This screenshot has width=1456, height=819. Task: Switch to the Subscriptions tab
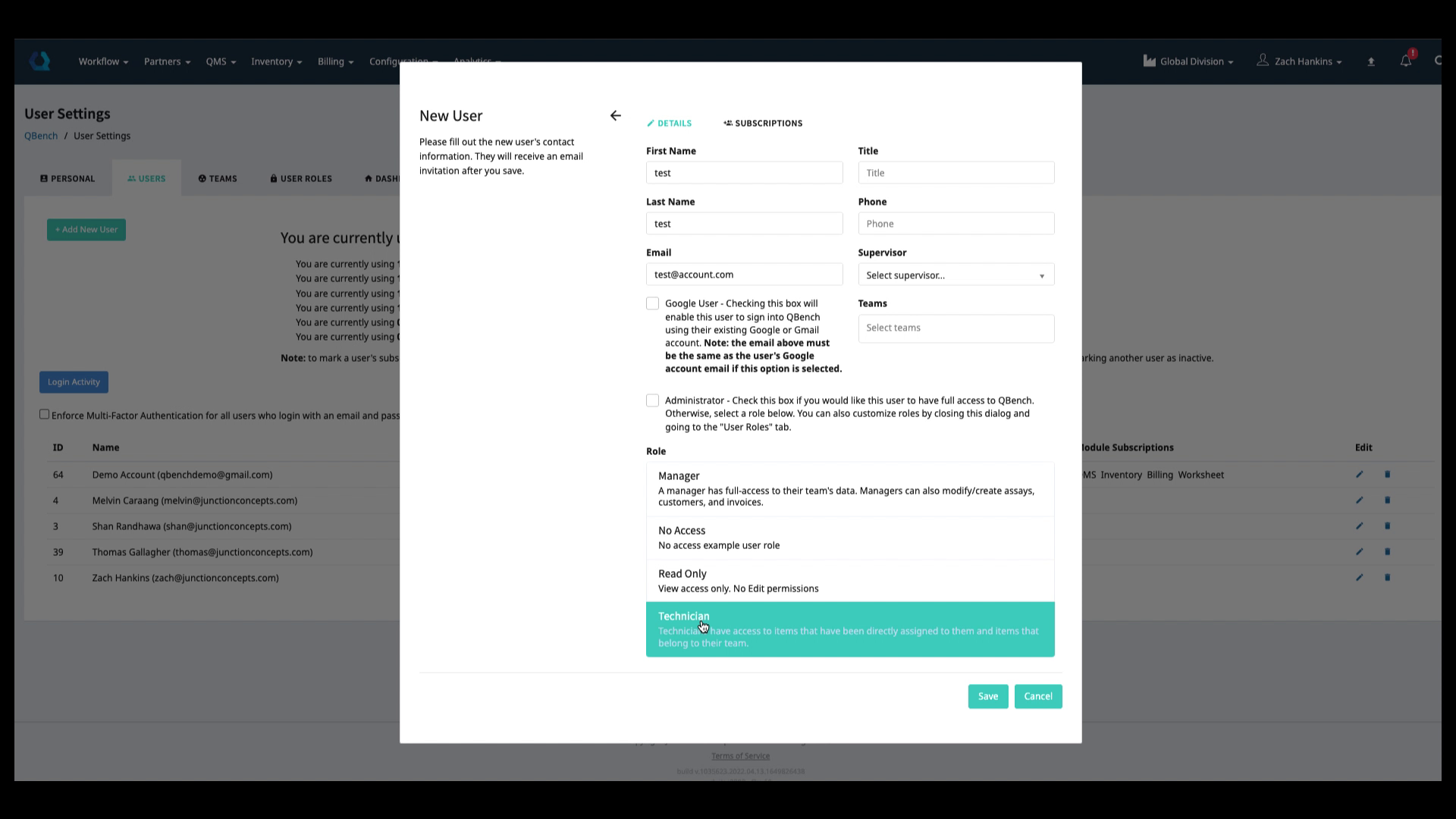point(763,123)
